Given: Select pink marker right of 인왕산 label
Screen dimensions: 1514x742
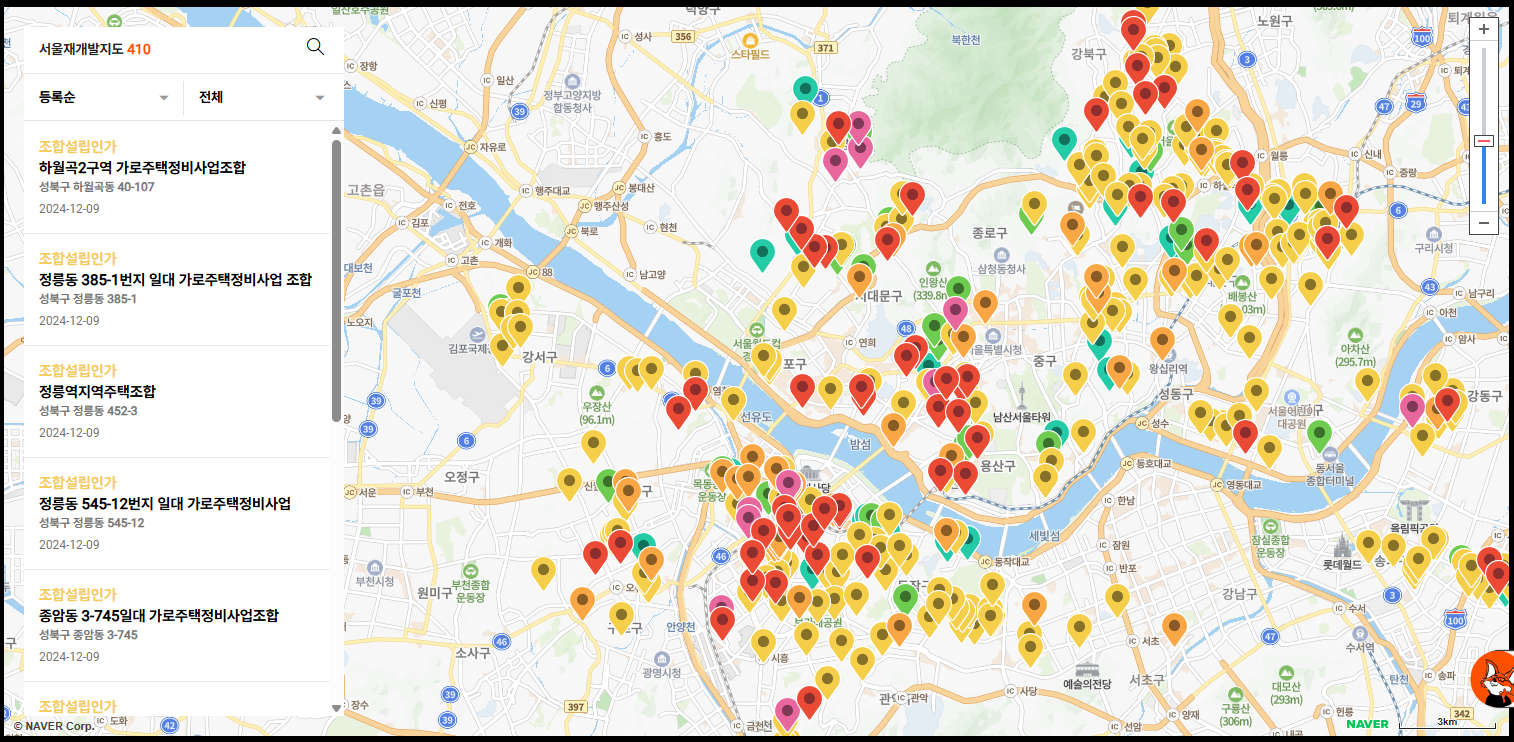Looking at the screenshot, I should (x=956, y=312).
